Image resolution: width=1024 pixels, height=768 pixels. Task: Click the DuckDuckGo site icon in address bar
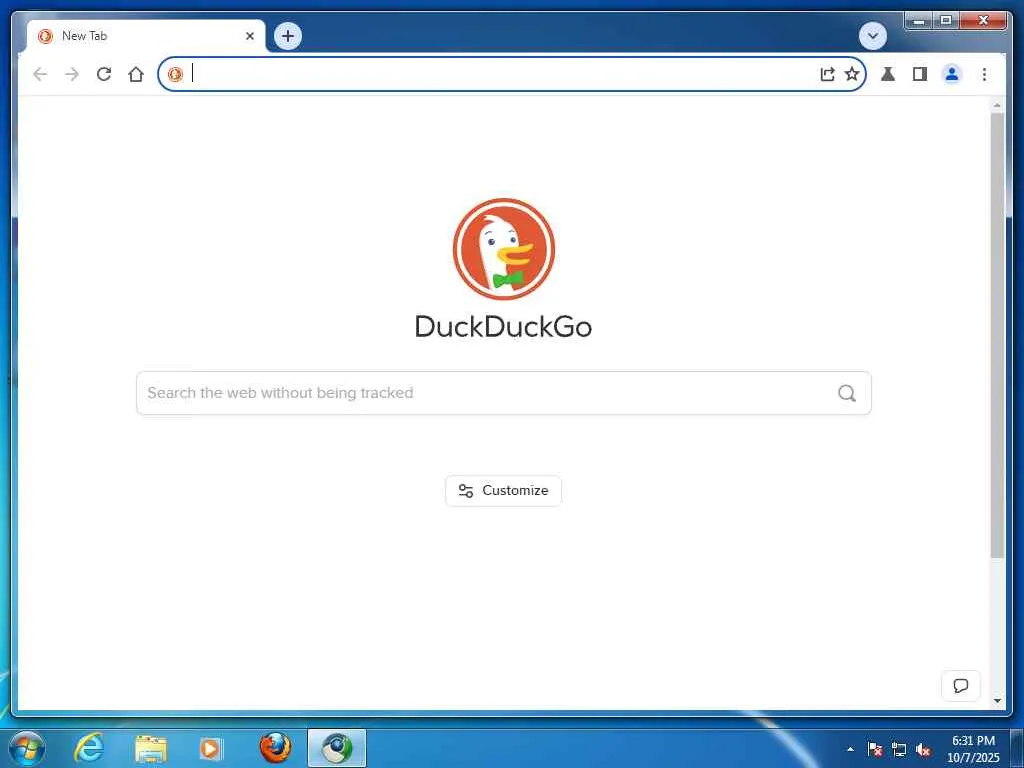point(175,74)
